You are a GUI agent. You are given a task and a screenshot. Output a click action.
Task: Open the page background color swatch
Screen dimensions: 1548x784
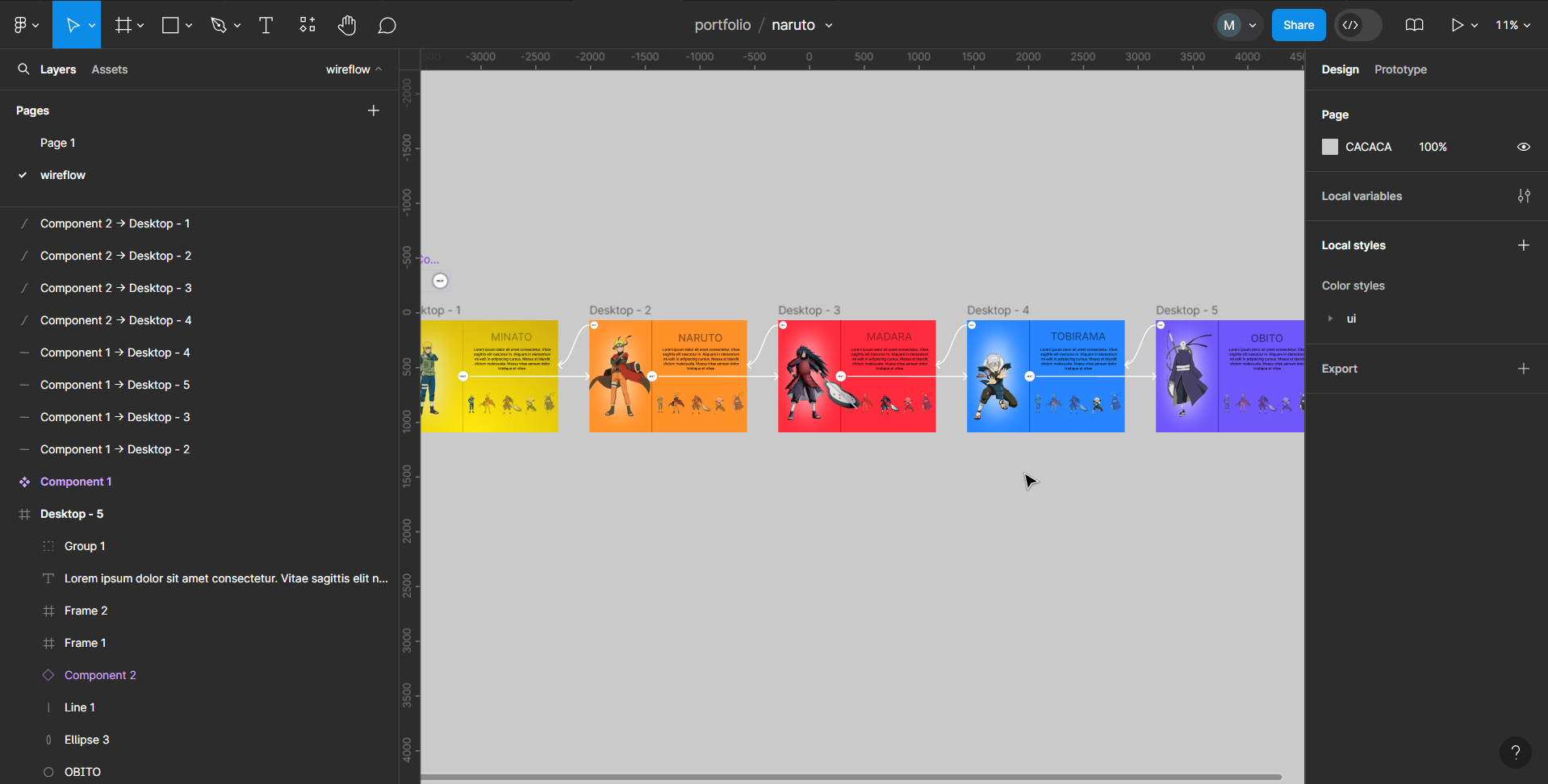1330,147
